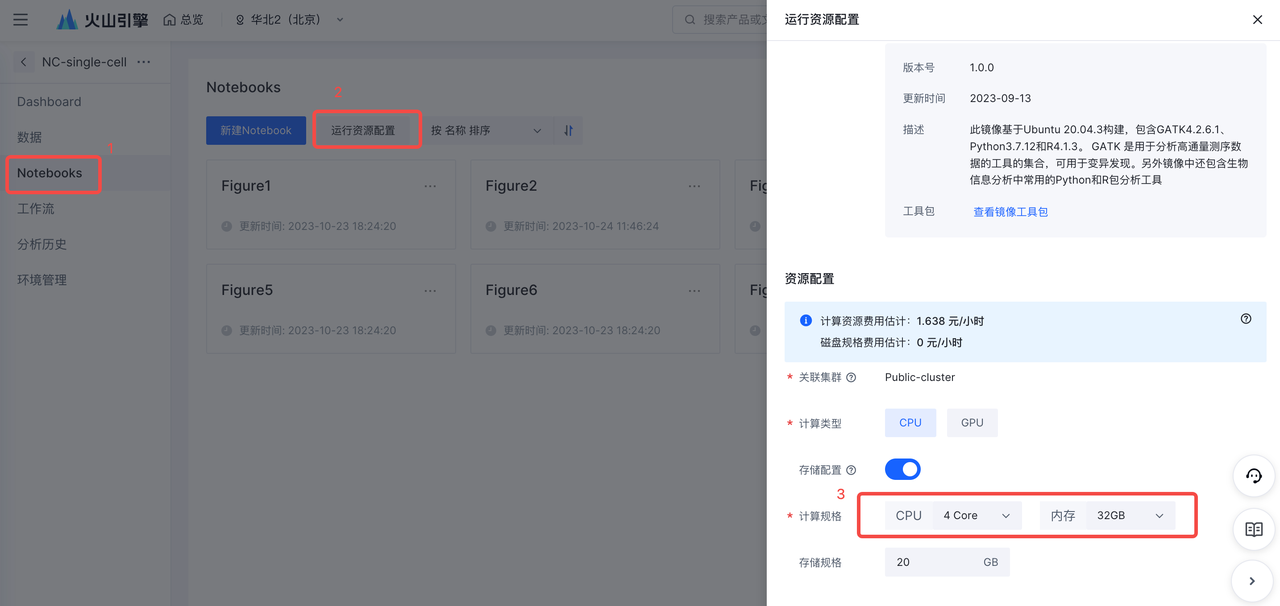Open the Figure5 notebook card

tap(330, 308)
